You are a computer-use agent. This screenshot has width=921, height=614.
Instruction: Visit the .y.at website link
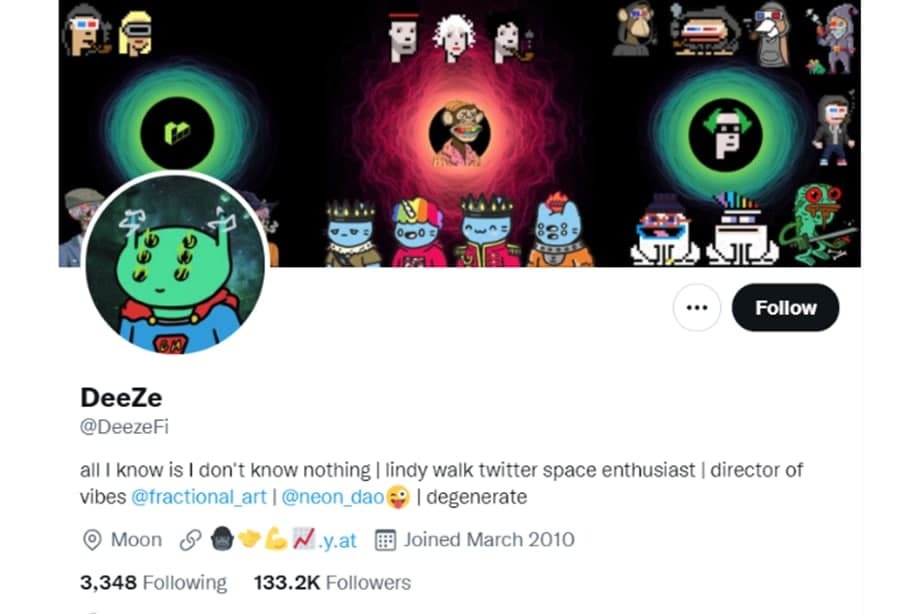pos(337,540)
